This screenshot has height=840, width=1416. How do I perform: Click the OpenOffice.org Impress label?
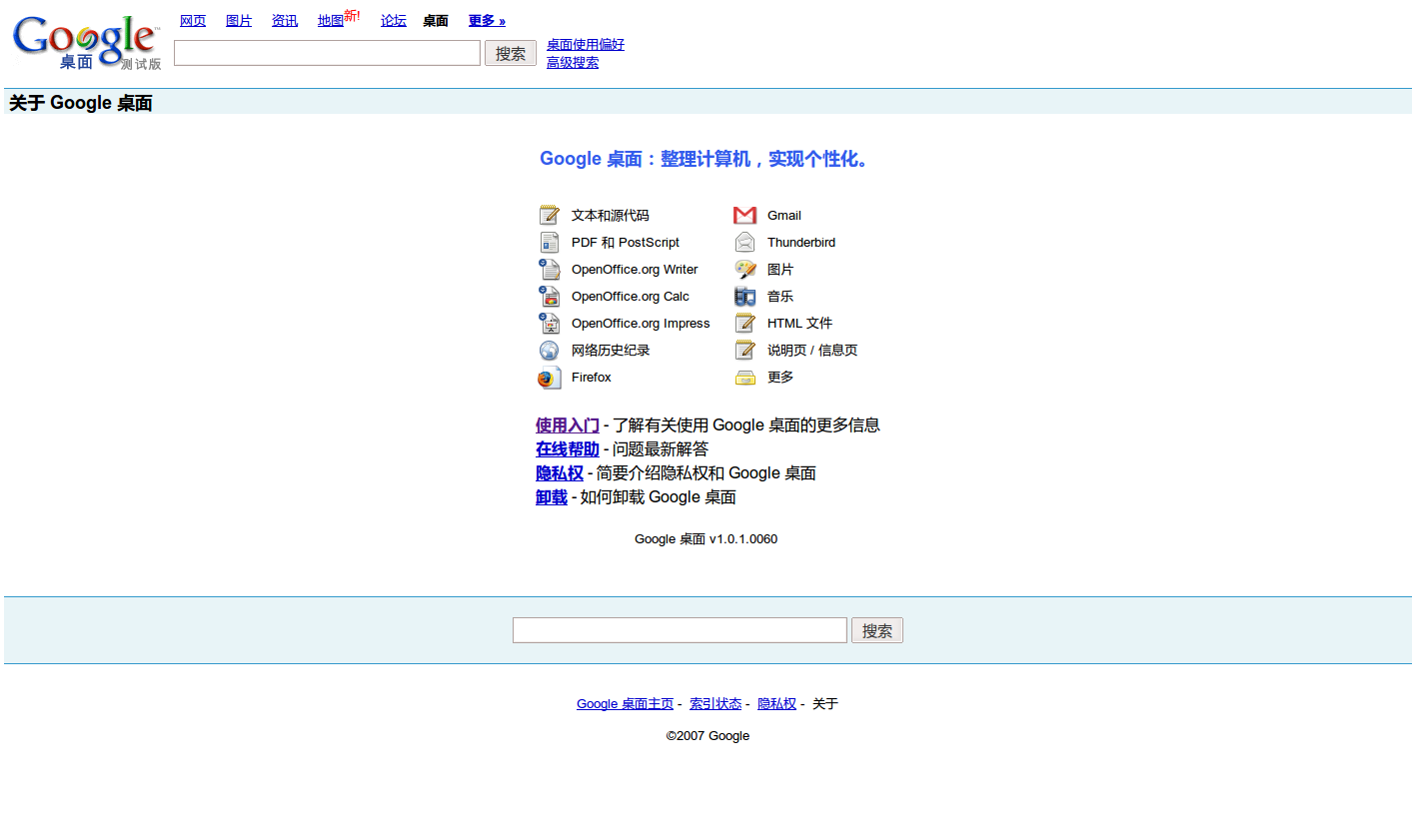(x=641, y=324)
